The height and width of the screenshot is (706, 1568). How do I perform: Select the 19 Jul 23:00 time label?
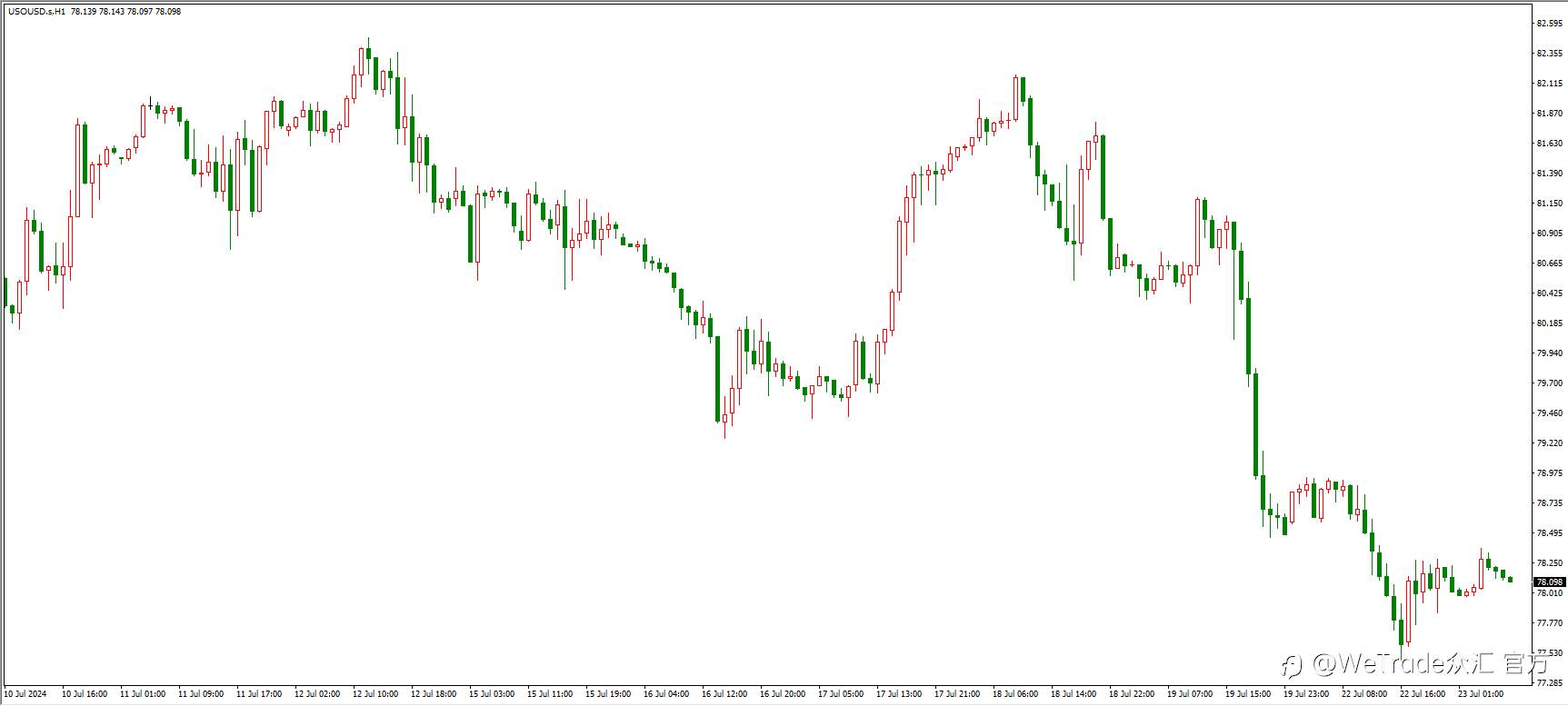1306,694
